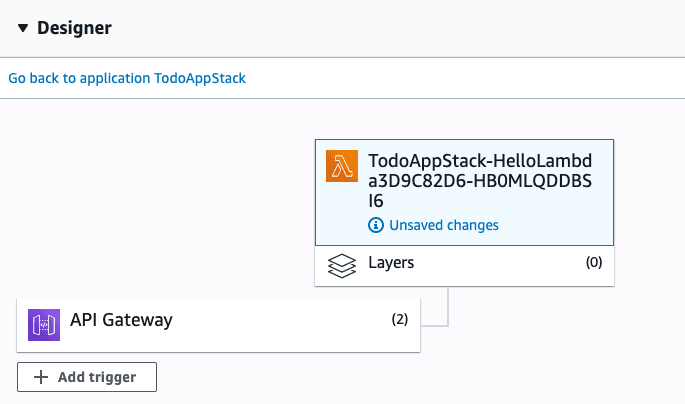Click the orange Lambda function icon
This screenshot has width=685, height=404.
click(x=342, y=167)
